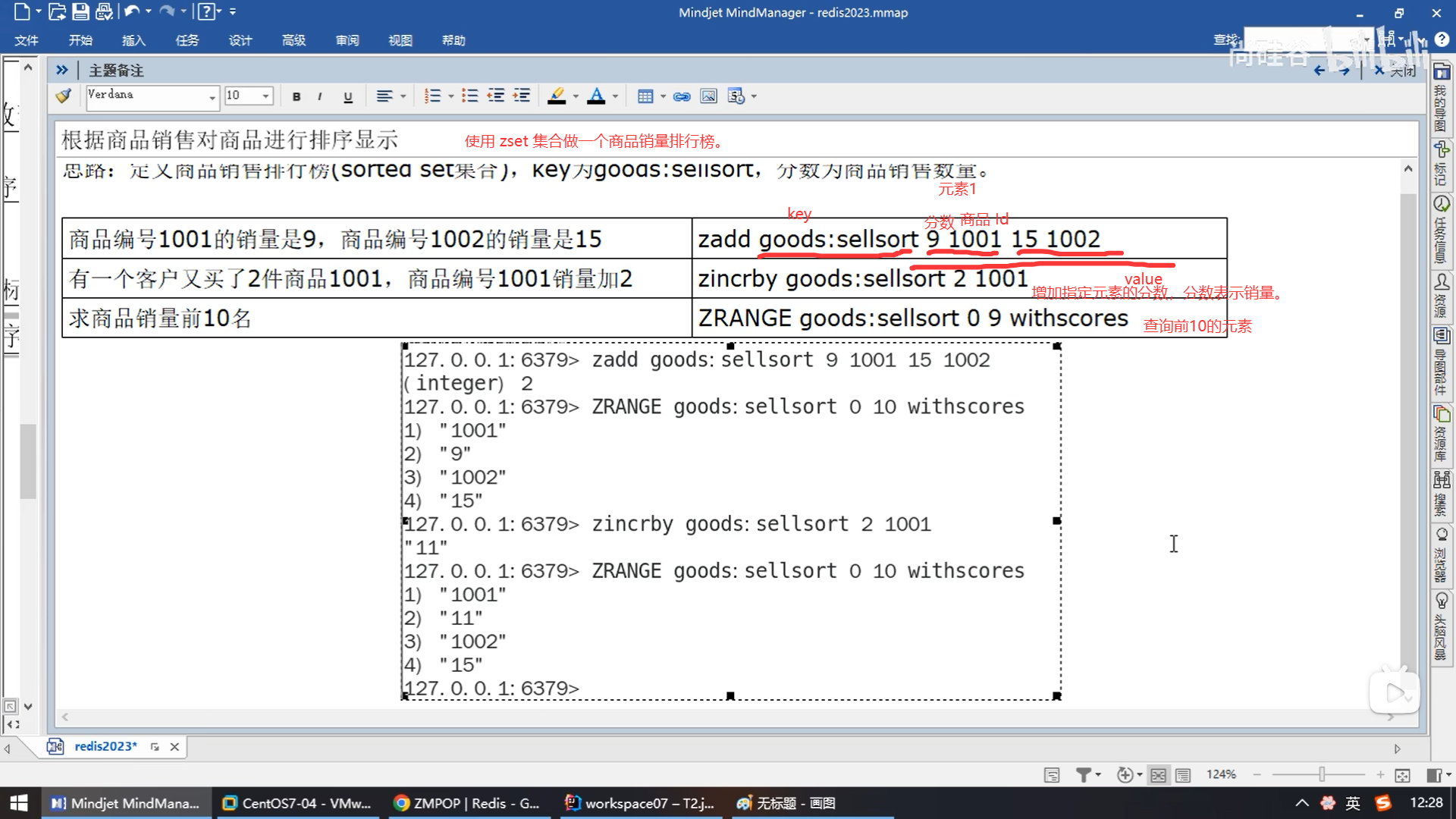Increase indent of notes text
Image resolution: width=1456 pixels, height=819 pixels.
pyautogui.click(x=522, y=96)
